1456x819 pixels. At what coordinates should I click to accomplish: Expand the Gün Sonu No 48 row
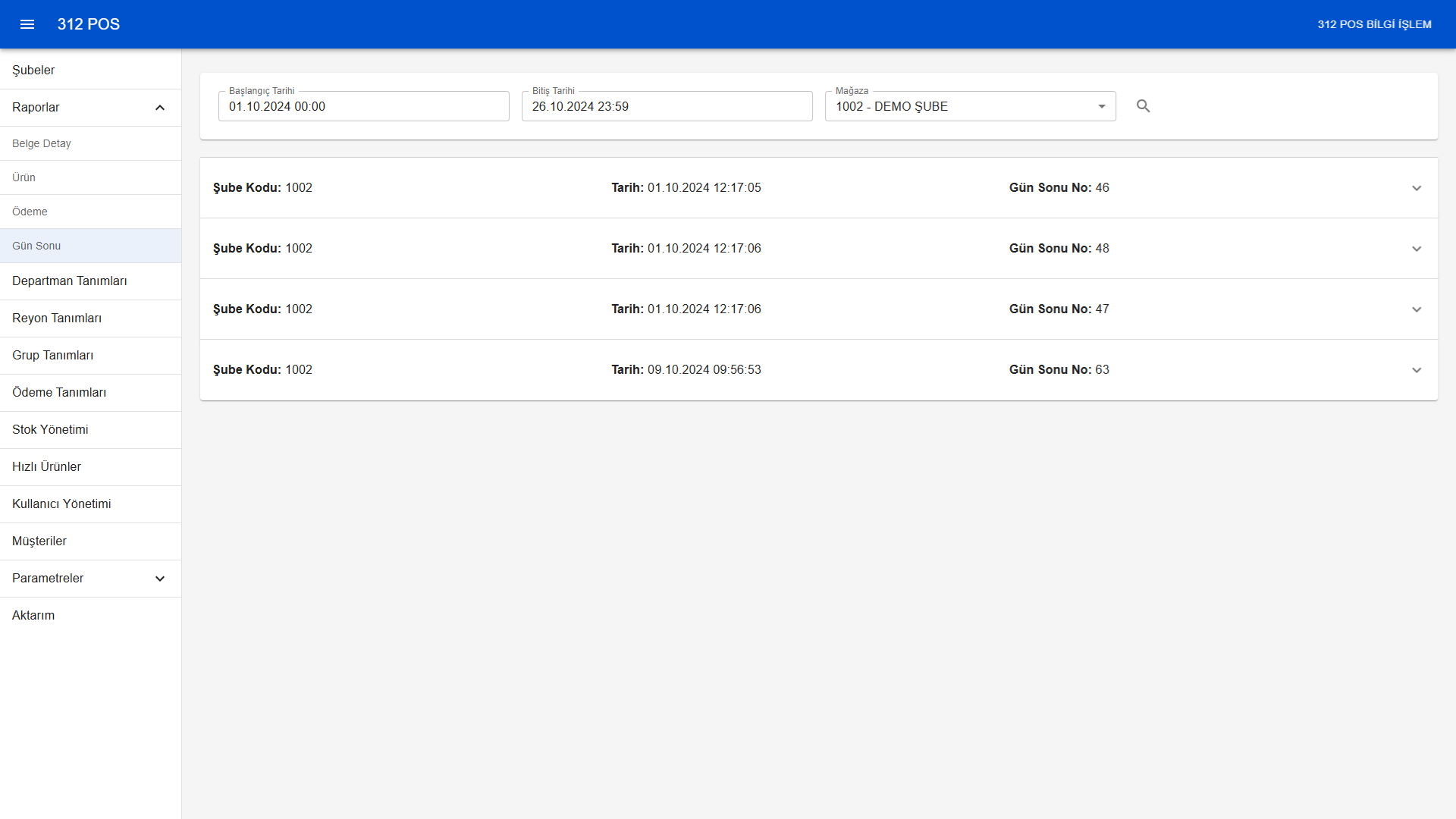click(1416, 249)
